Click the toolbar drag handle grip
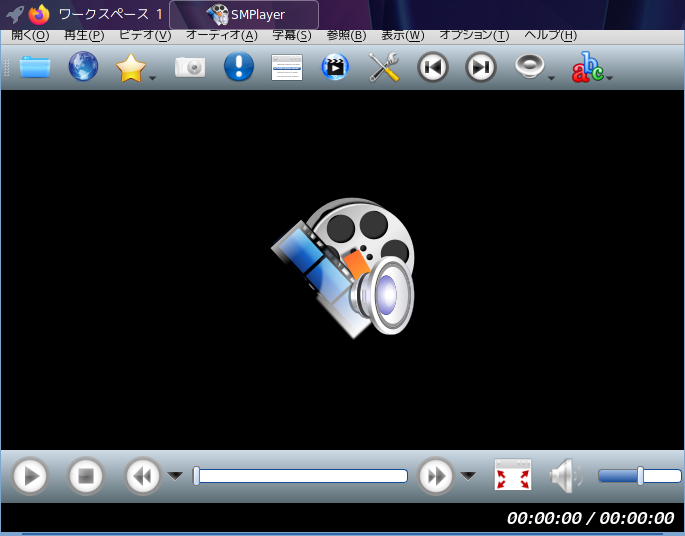The image size is (685, 536). click(x=6, y=67)
